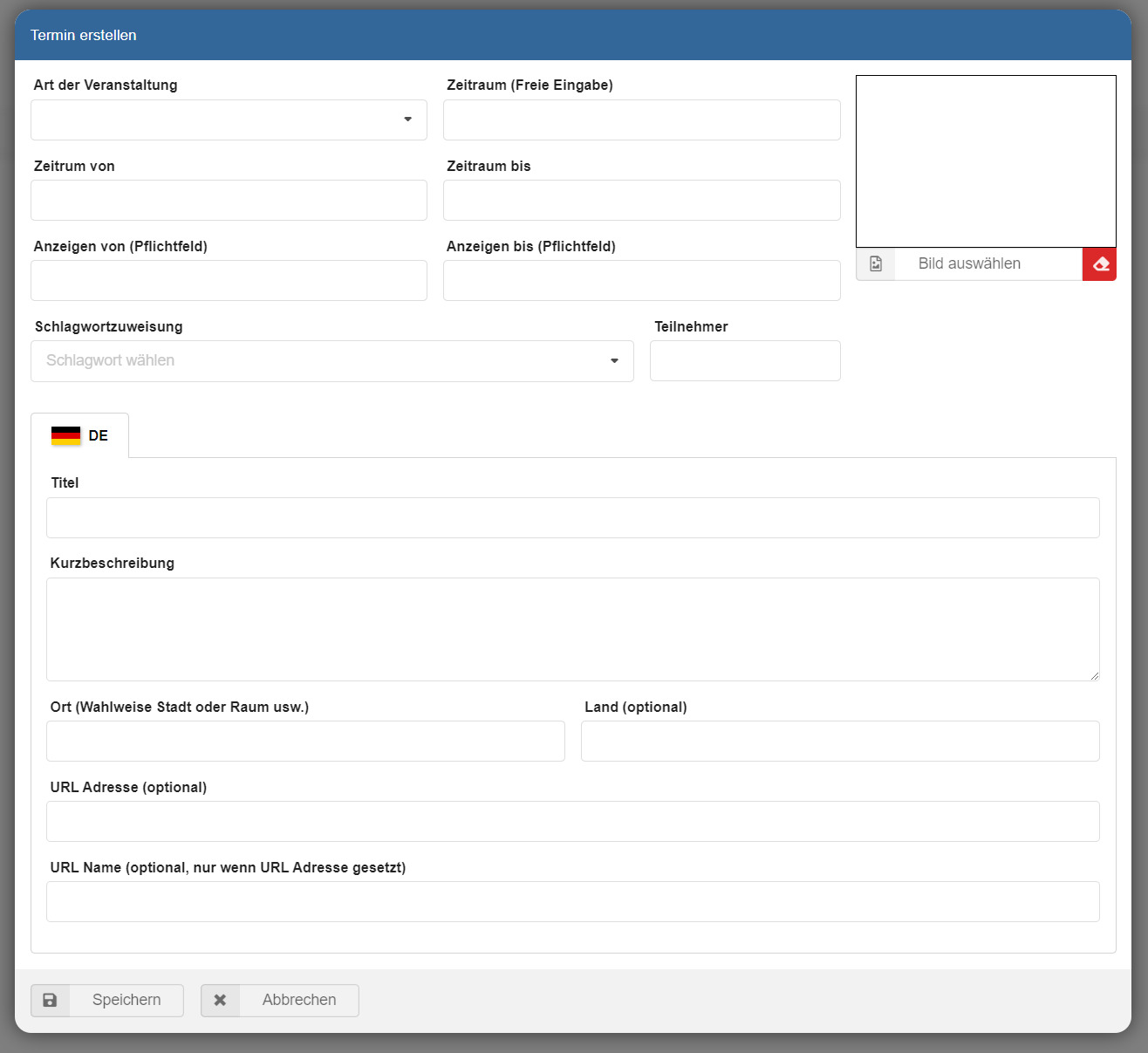This screenshot has width=1148, height=1053.
Task: Click into the Titel text field
Action: (572, 518)
